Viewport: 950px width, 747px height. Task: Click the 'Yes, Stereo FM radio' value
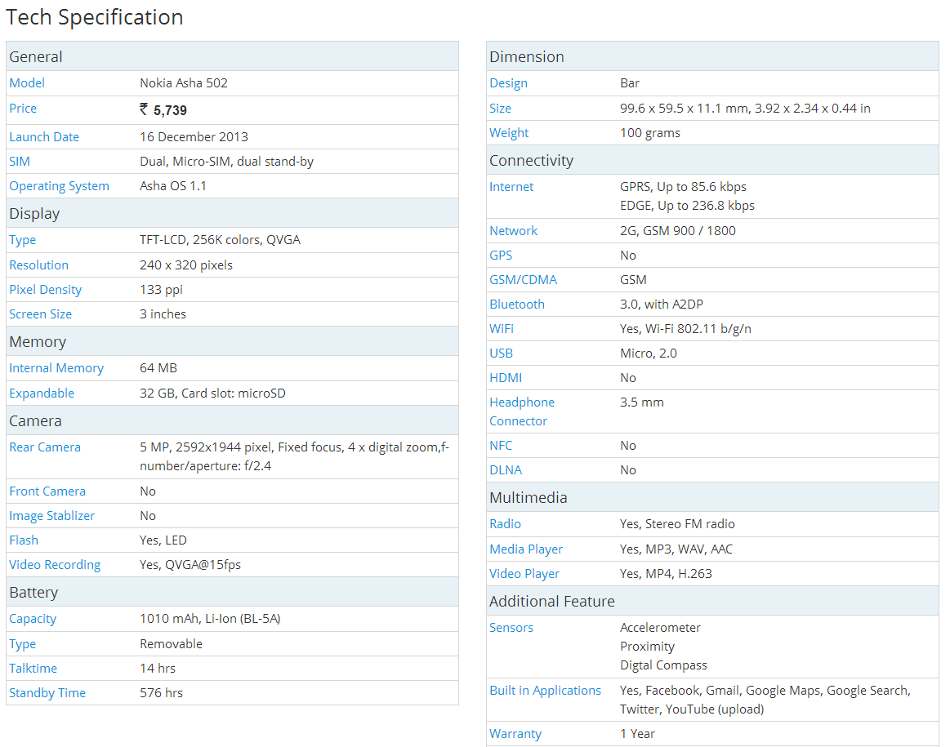click(x=677, y=524)
